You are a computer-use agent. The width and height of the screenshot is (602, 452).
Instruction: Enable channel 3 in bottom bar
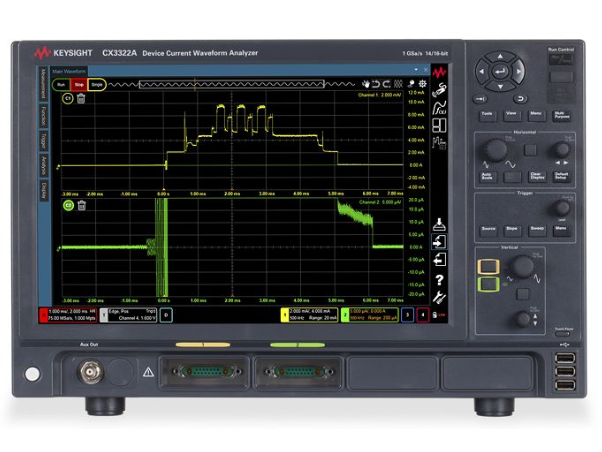coord(407,313)
